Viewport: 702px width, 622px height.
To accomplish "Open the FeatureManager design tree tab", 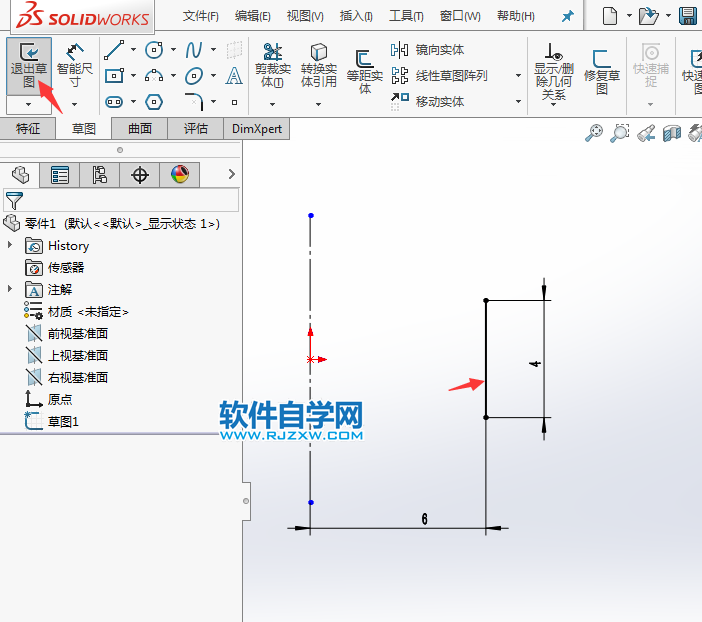I will click(20, 175).
